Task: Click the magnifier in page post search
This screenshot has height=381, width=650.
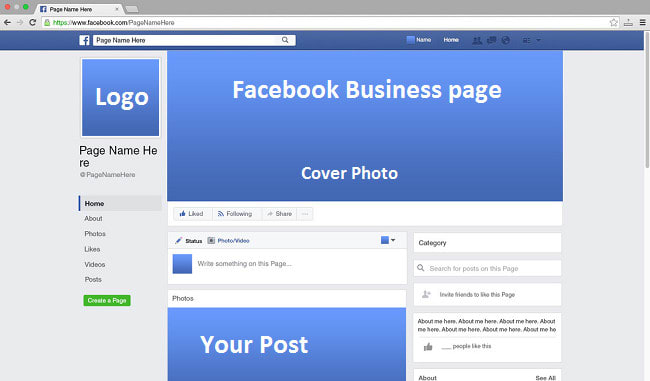Action: 420,268
